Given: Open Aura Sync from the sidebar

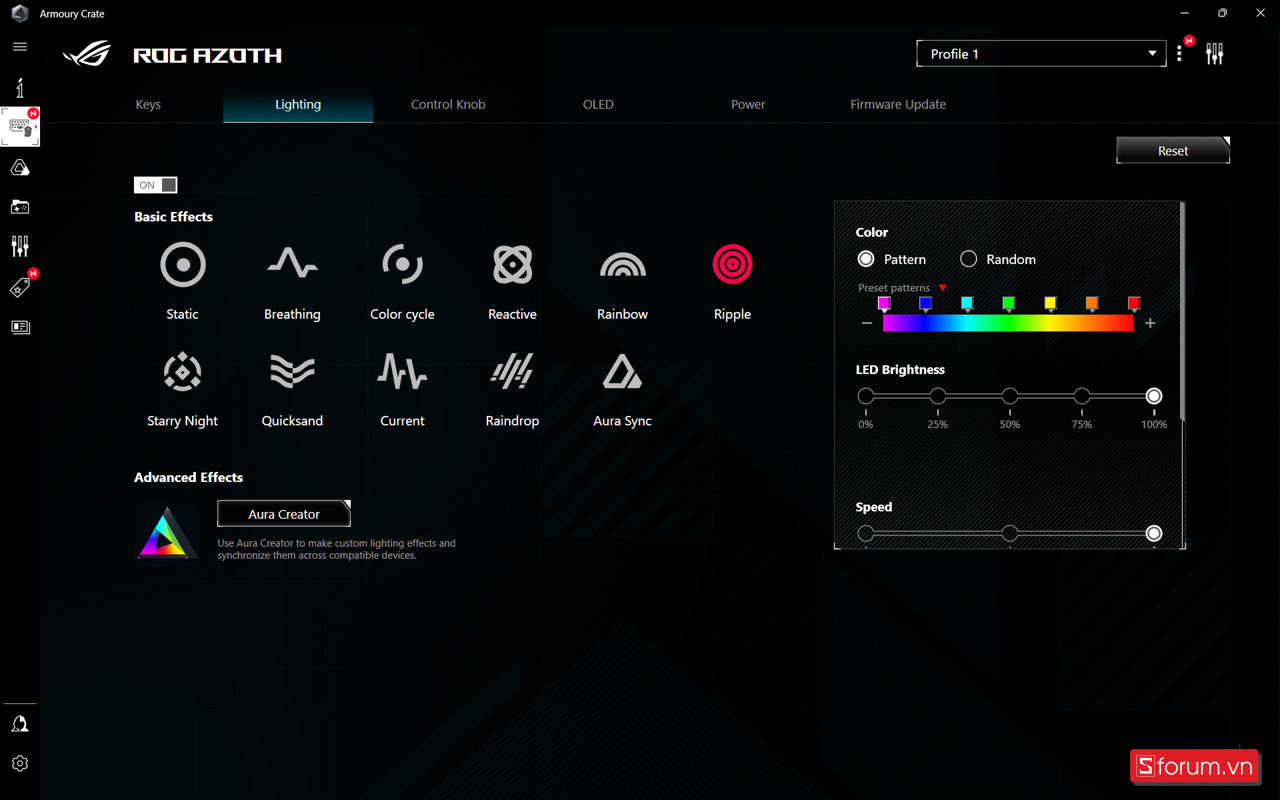Looking at the screenshot, I should (20, 168).
